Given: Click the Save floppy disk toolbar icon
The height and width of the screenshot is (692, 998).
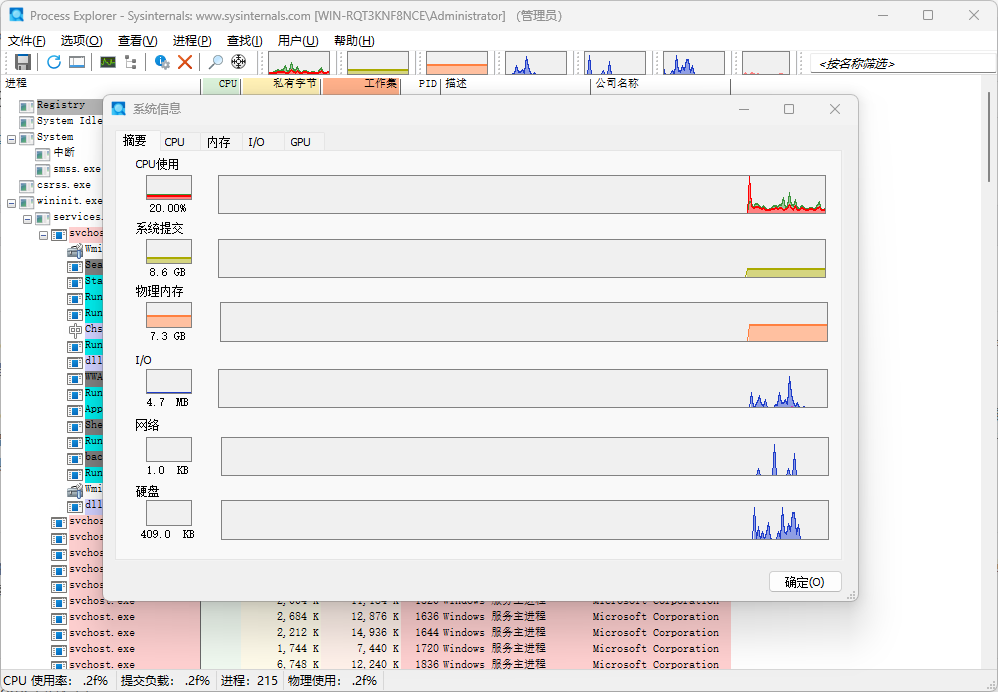Looking at the screenshot, I should tap(23, 62).
